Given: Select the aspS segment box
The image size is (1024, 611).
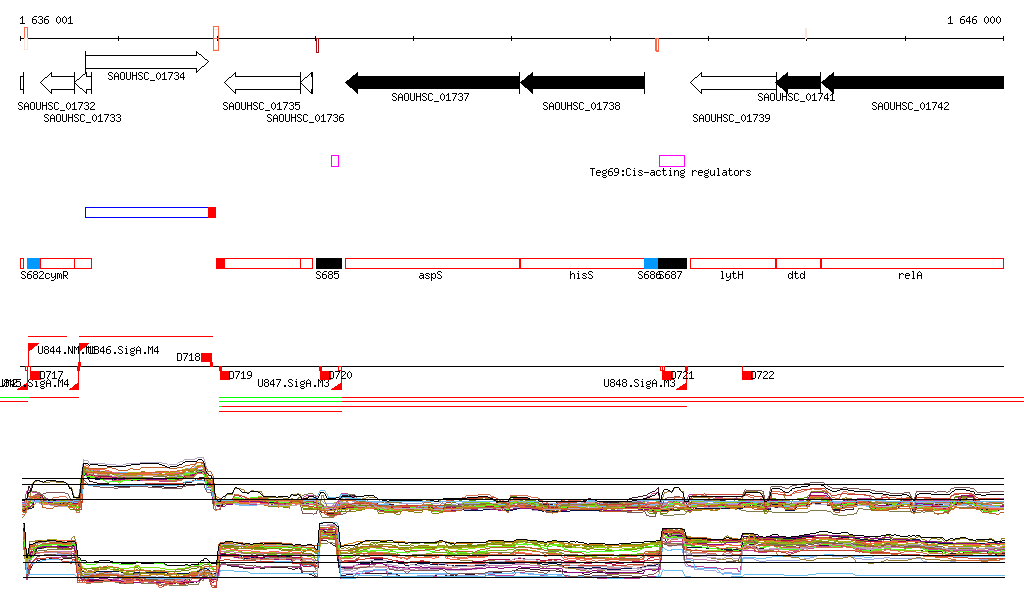Looking at the screenshot, I should tap(432, 264).
